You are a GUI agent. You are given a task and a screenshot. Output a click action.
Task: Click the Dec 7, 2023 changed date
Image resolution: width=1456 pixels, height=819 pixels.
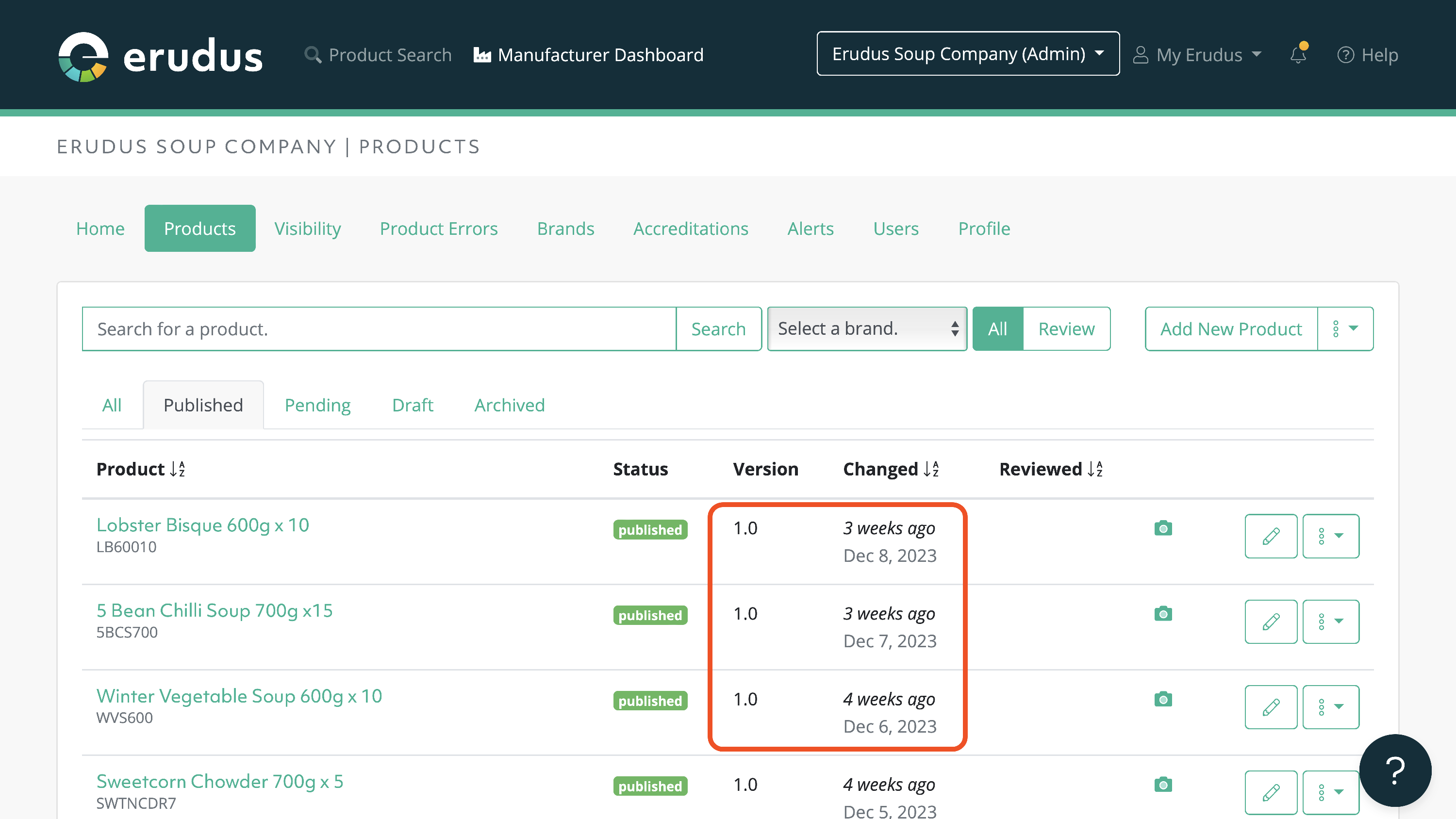click(x=890, y=641)
